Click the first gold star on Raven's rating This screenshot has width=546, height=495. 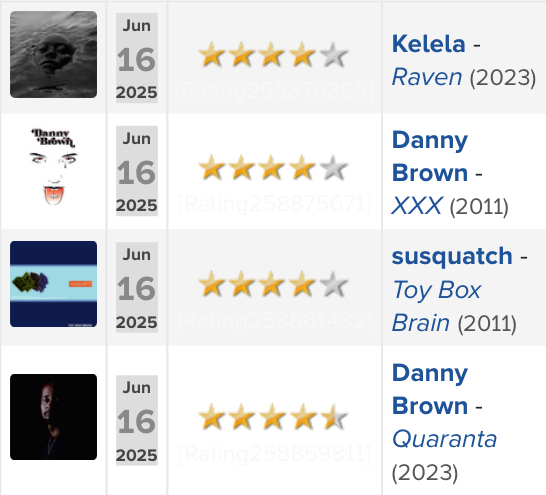tap(211, 55)
